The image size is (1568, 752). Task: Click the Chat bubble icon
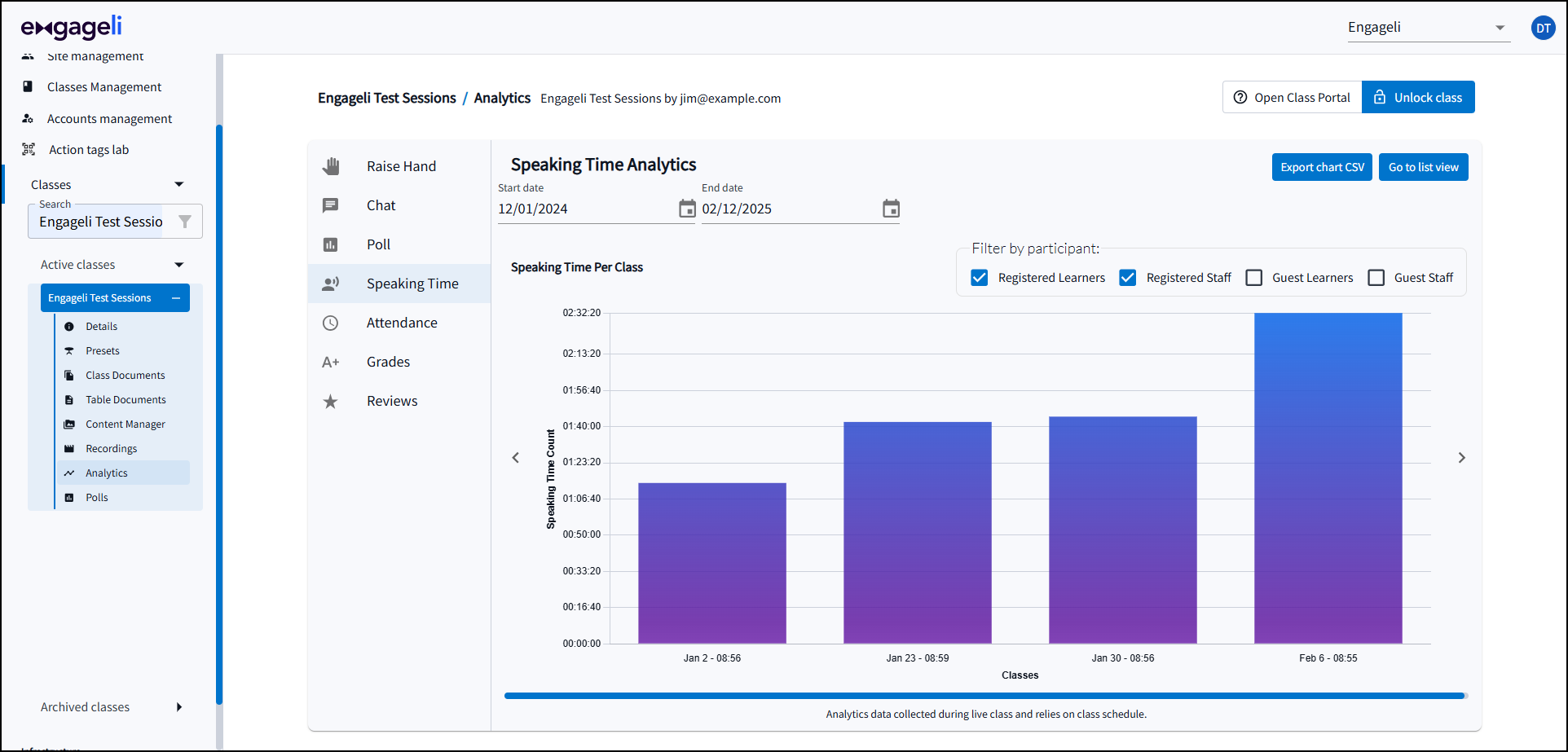[330, 205]
